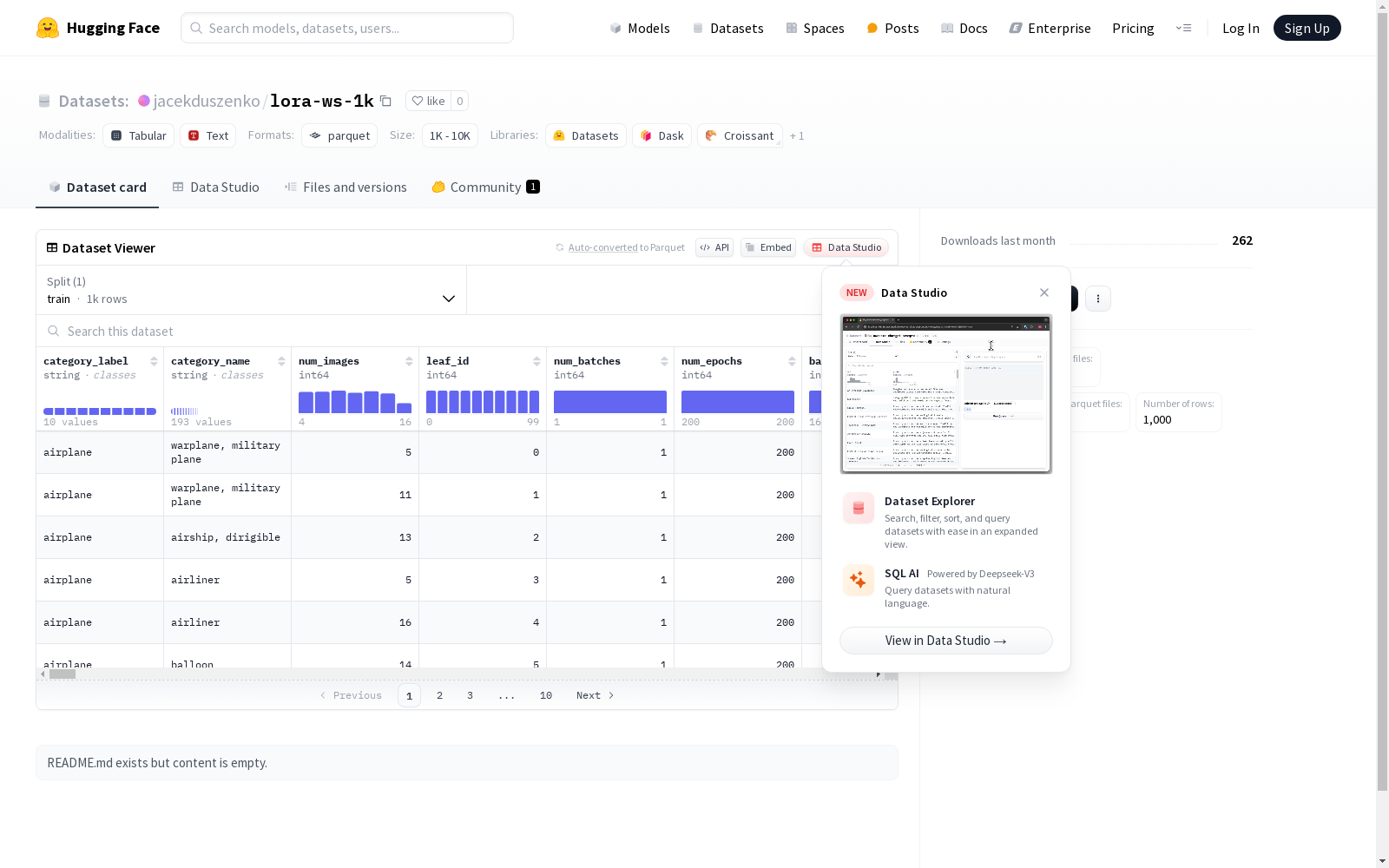Viewport: 1389px width, 868px height.
Task: Open Models from the top navigation
Action: (x=640, y=28)
